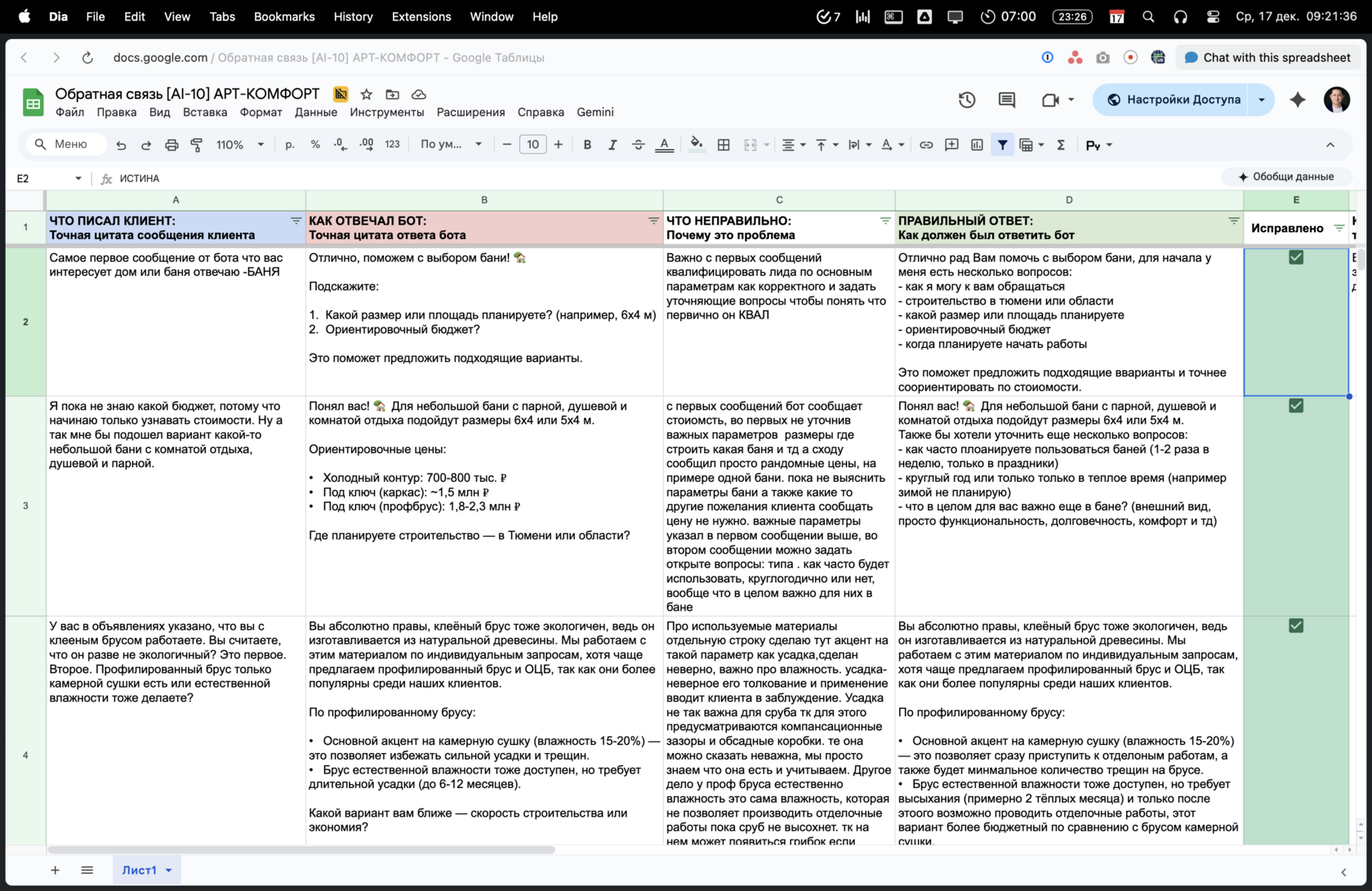Open the font family dropdown
The image size is (1372, 891).
[451, 145]
